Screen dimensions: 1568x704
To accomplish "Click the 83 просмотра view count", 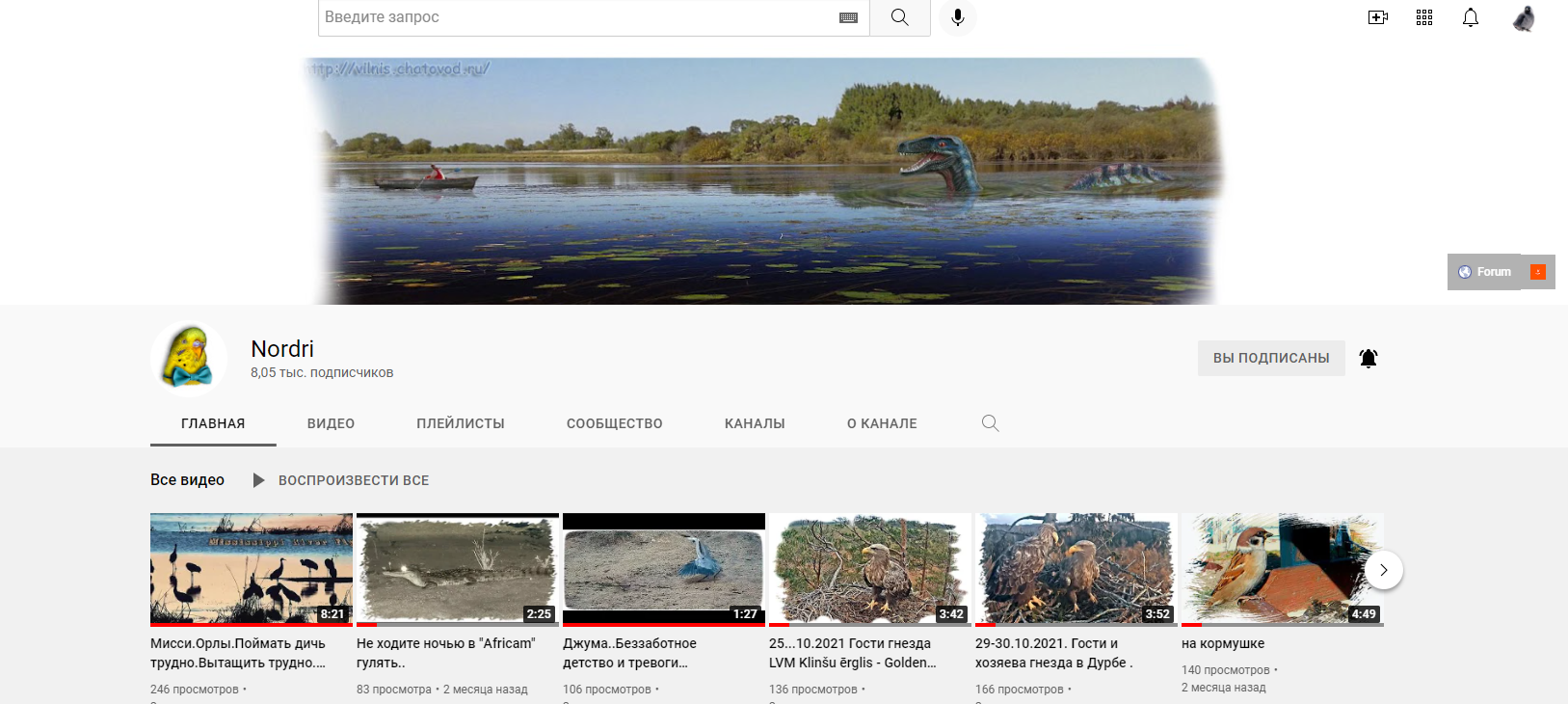I will click(394, 689).
